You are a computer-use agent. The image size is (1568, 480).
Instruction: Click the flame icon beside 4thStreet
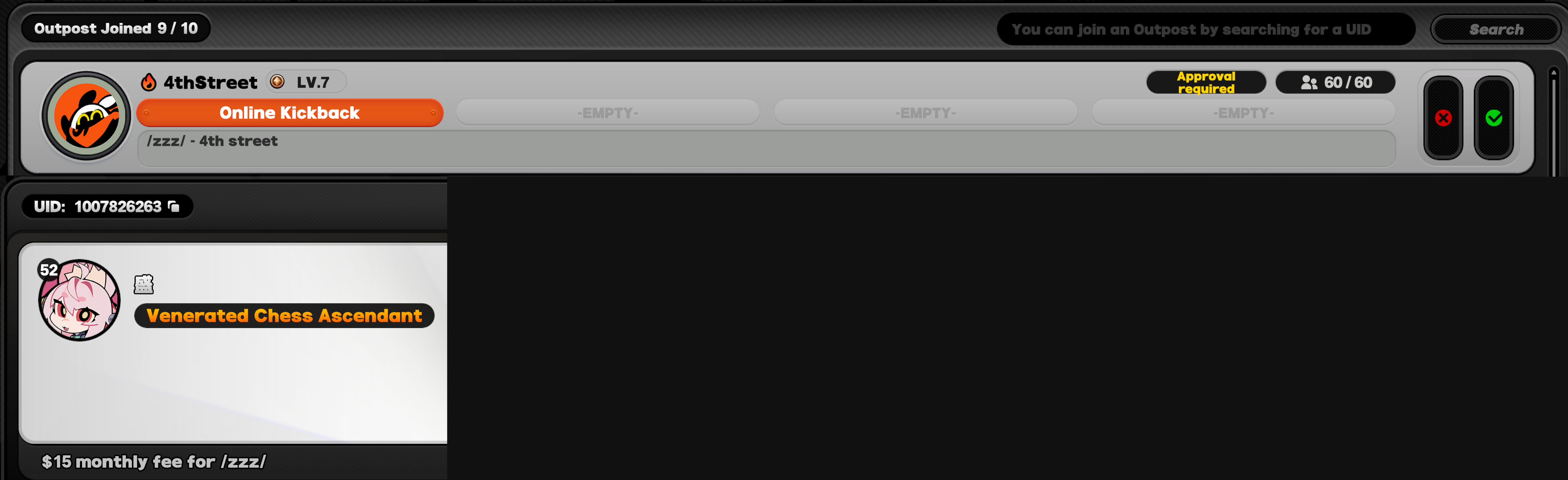tap(148, 82)
